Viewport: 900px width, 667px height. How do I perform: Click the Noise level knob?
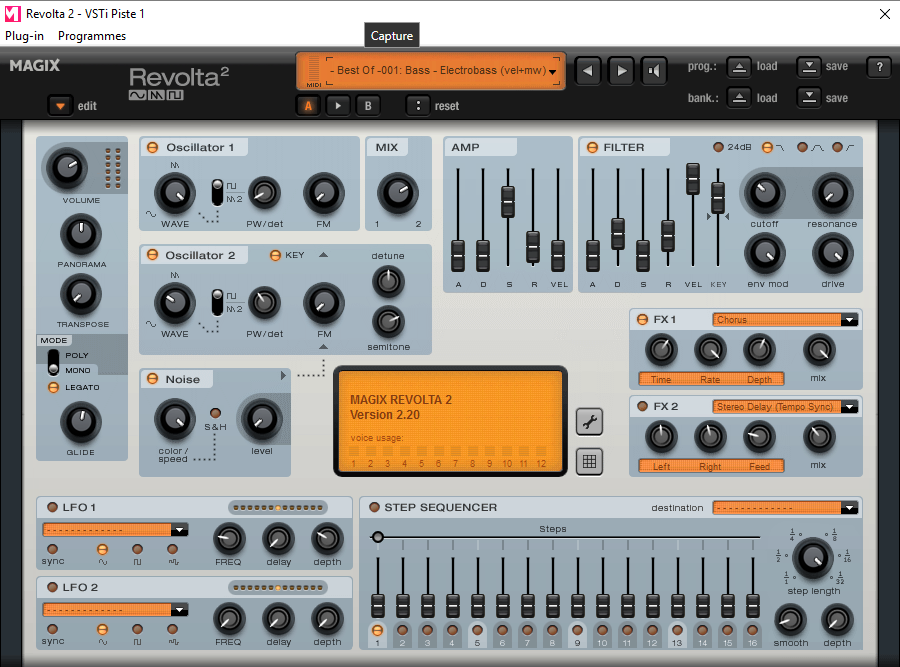tap(261, 420)
